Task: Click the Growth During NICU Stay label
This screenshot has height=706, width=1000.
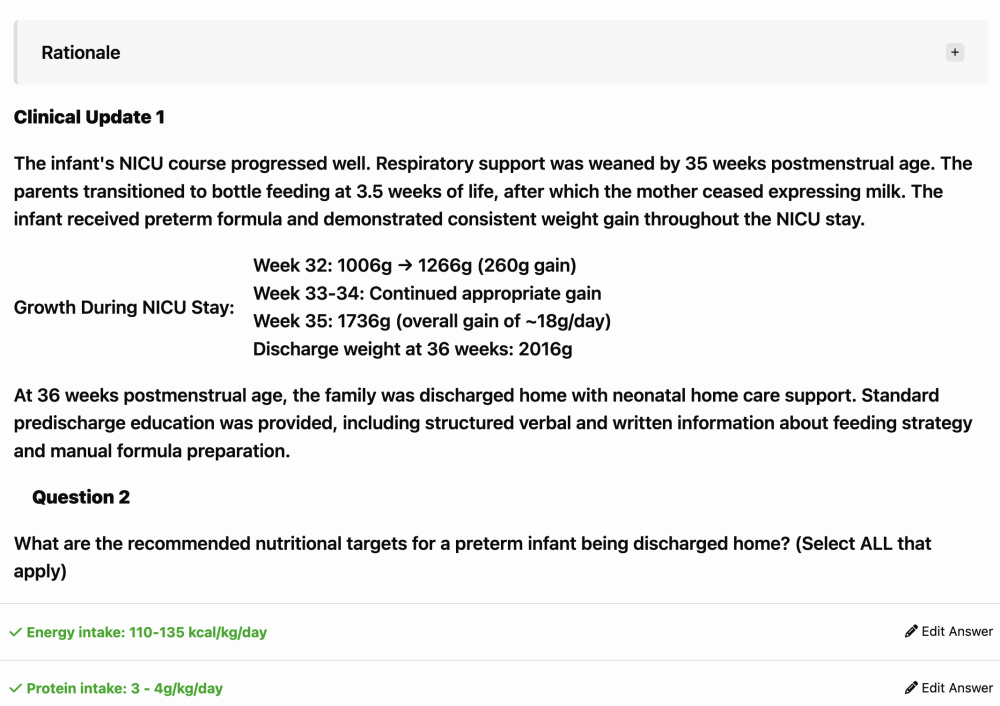Action: 124,307
